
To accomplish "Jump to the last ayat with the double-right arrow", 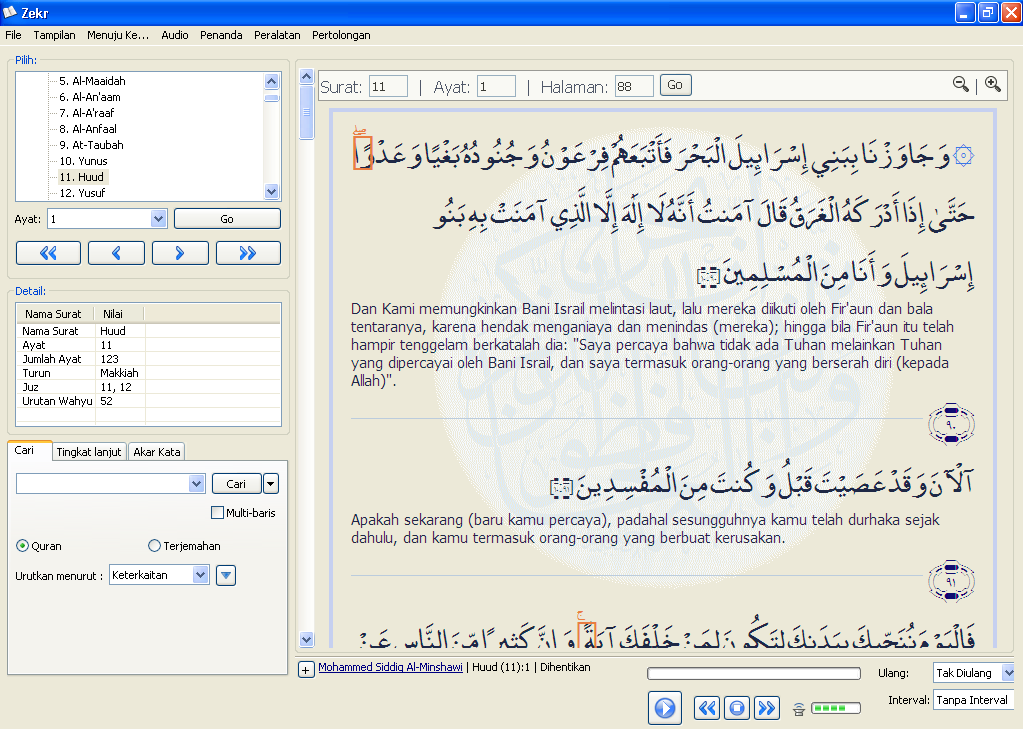I will click(x=248, y=253).
